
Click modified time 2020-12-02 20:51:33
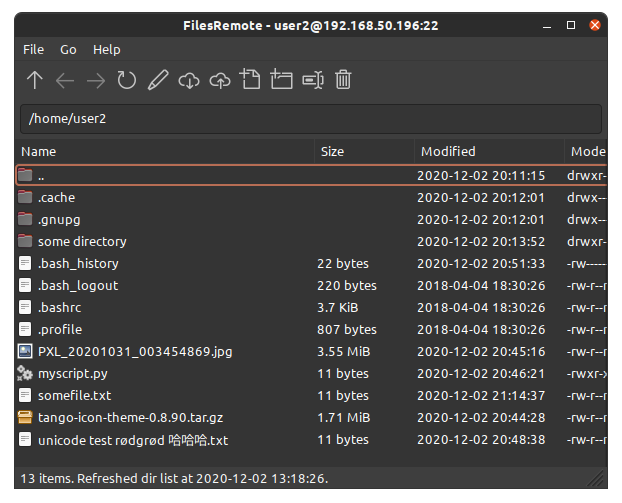pyautogui.click(x=481, y=263)
